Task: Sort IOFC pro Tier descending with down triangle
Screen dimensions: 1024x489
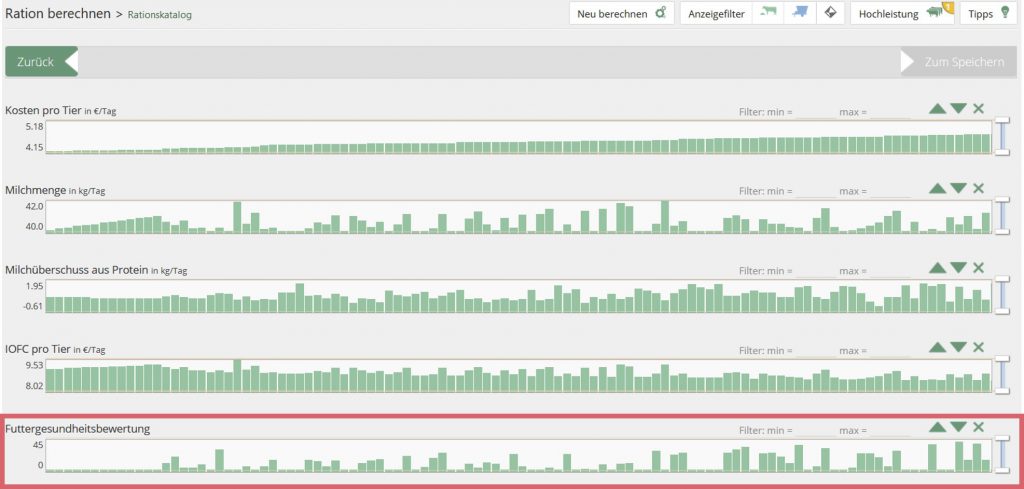Action: point(958,347)
